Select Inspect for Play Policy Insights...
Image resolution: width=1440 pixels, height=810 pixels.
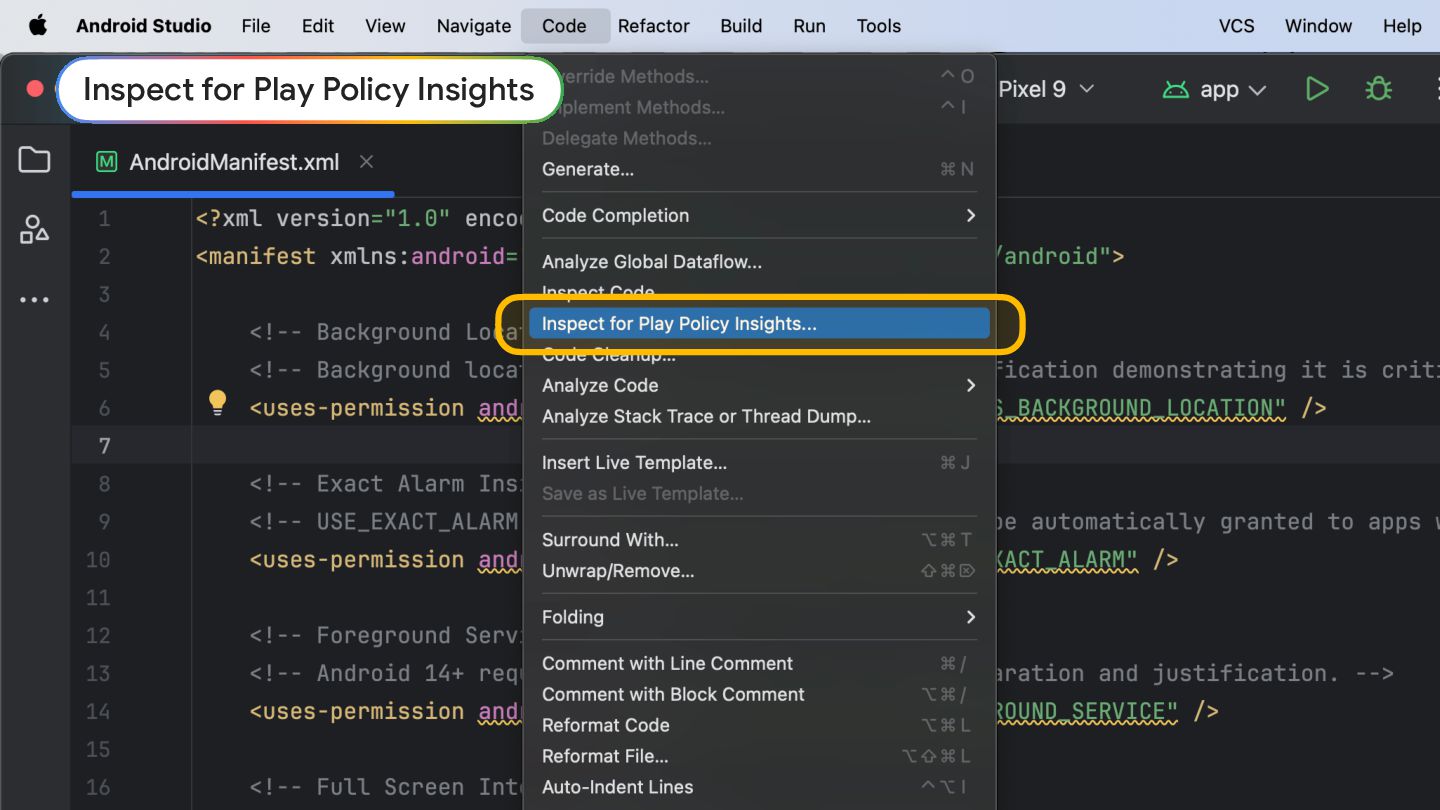[759, 323]
